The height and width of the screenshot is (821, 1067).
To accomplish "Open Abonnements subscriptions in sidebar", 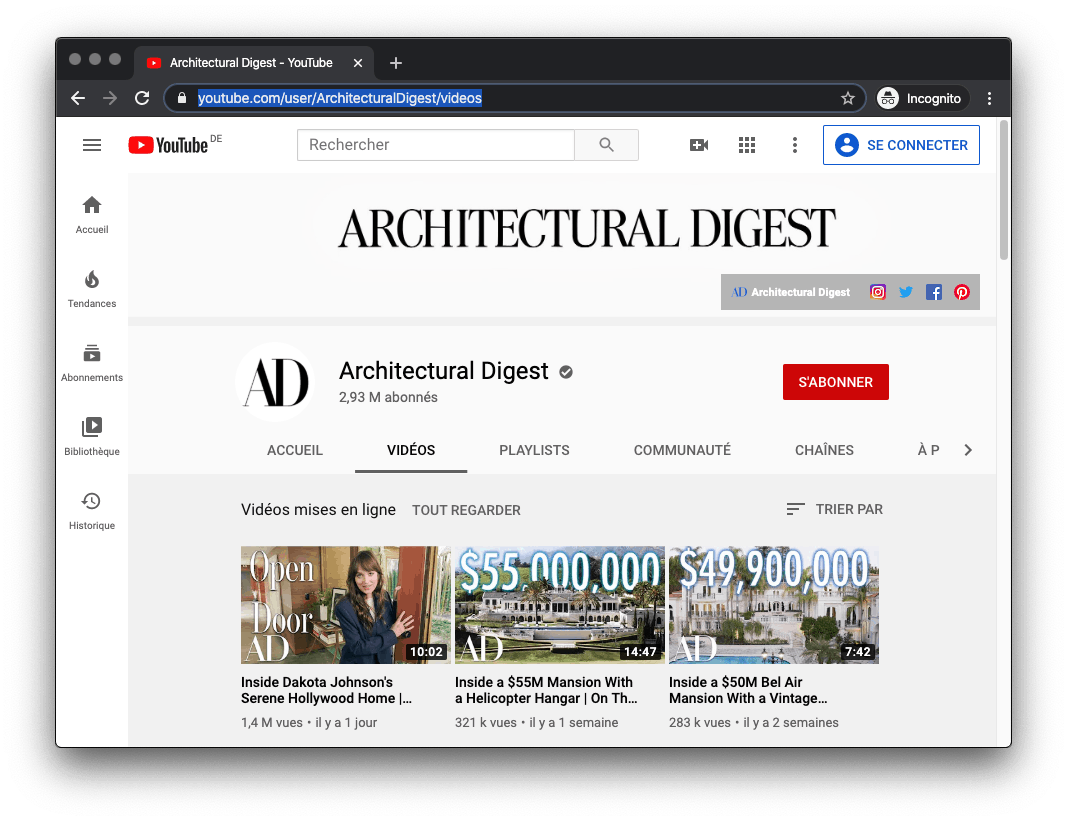I will [x=92, y=363].
